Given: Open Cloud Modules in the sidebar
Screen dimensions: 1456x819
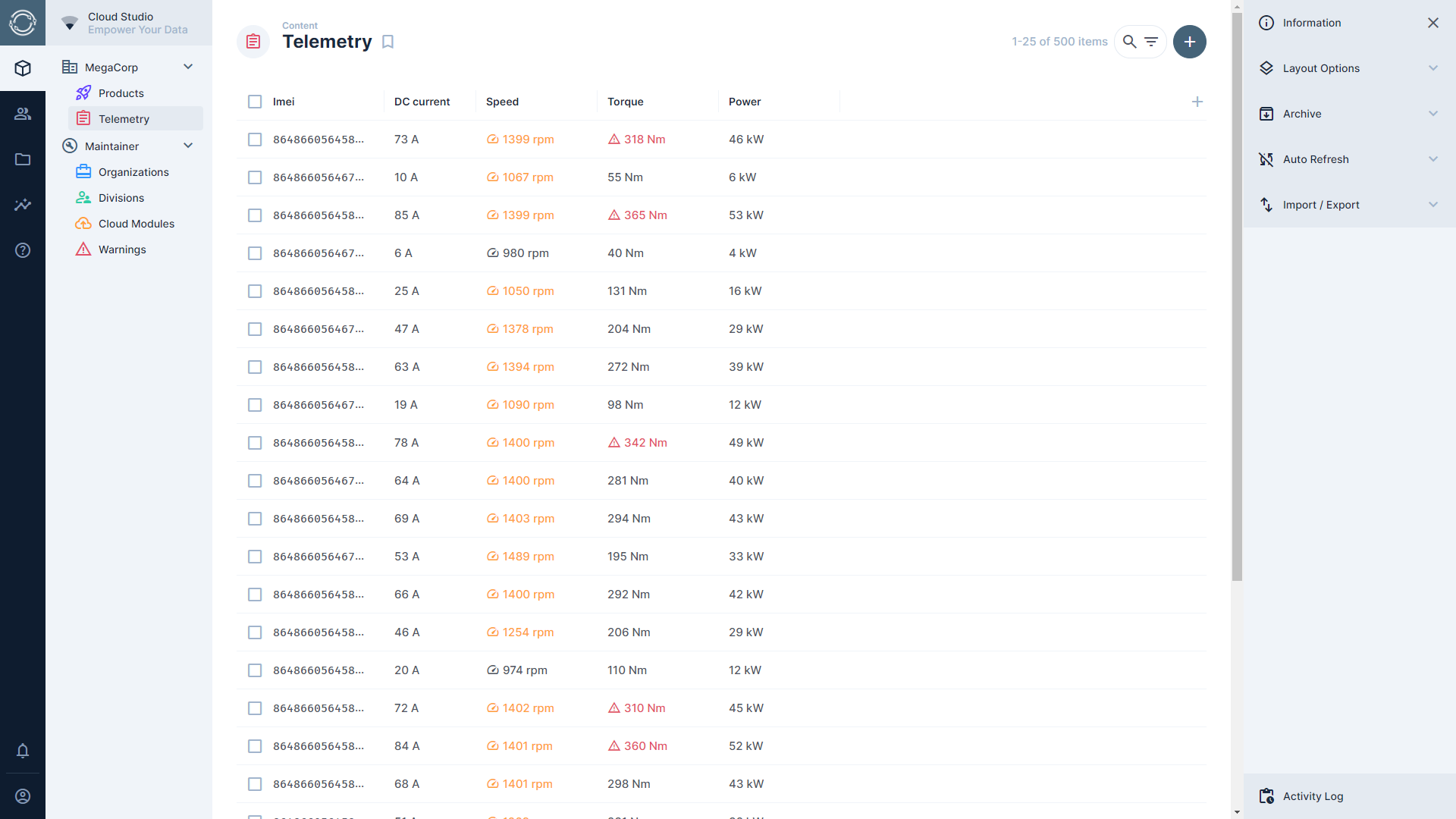Looking at the screenshot, I should [136, 224].
